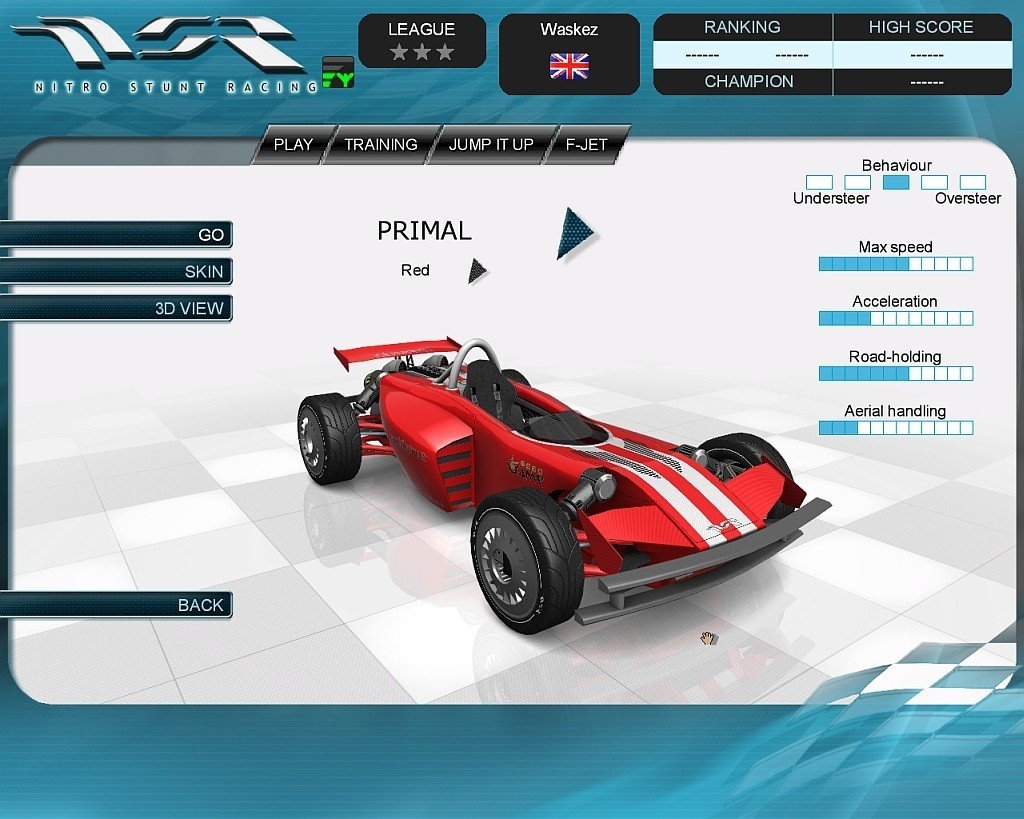Click the Nitro Stunt Racing logo

point(165,55)
